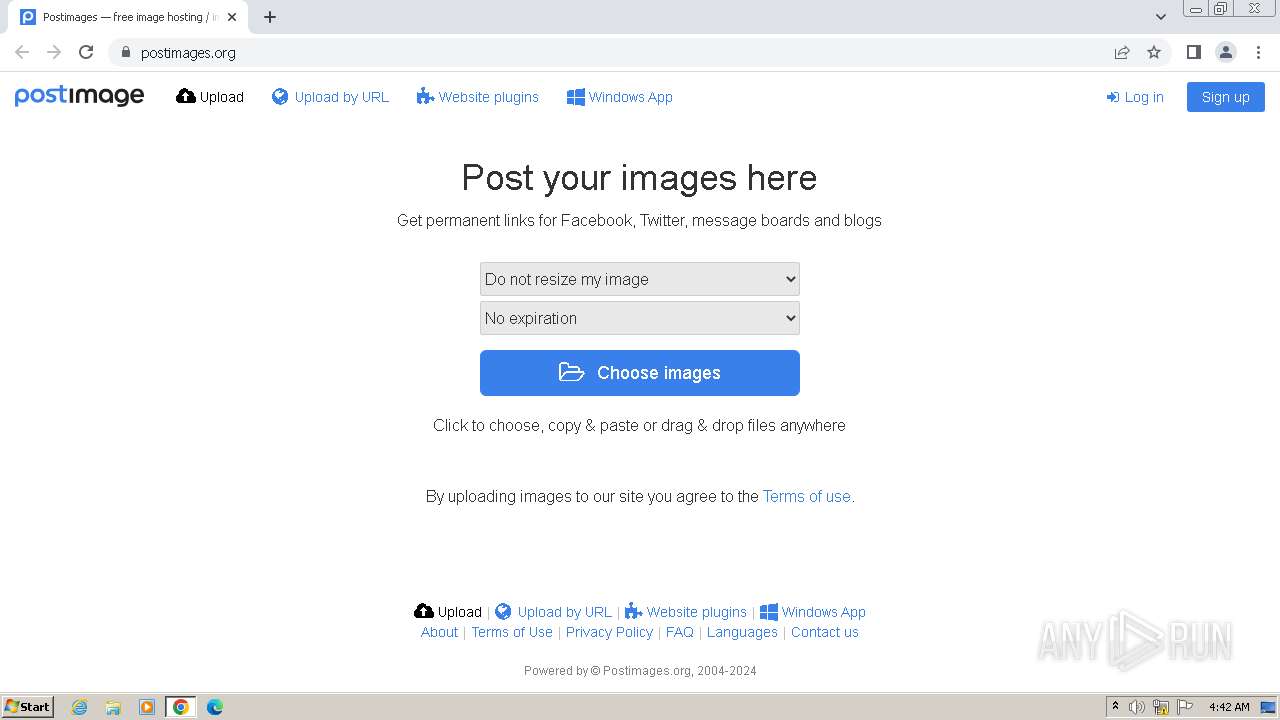Viewport: 1280px width, 720px height.
Task: Click the postimage logo
Action: pyautogui.click(x=79, y=96)
